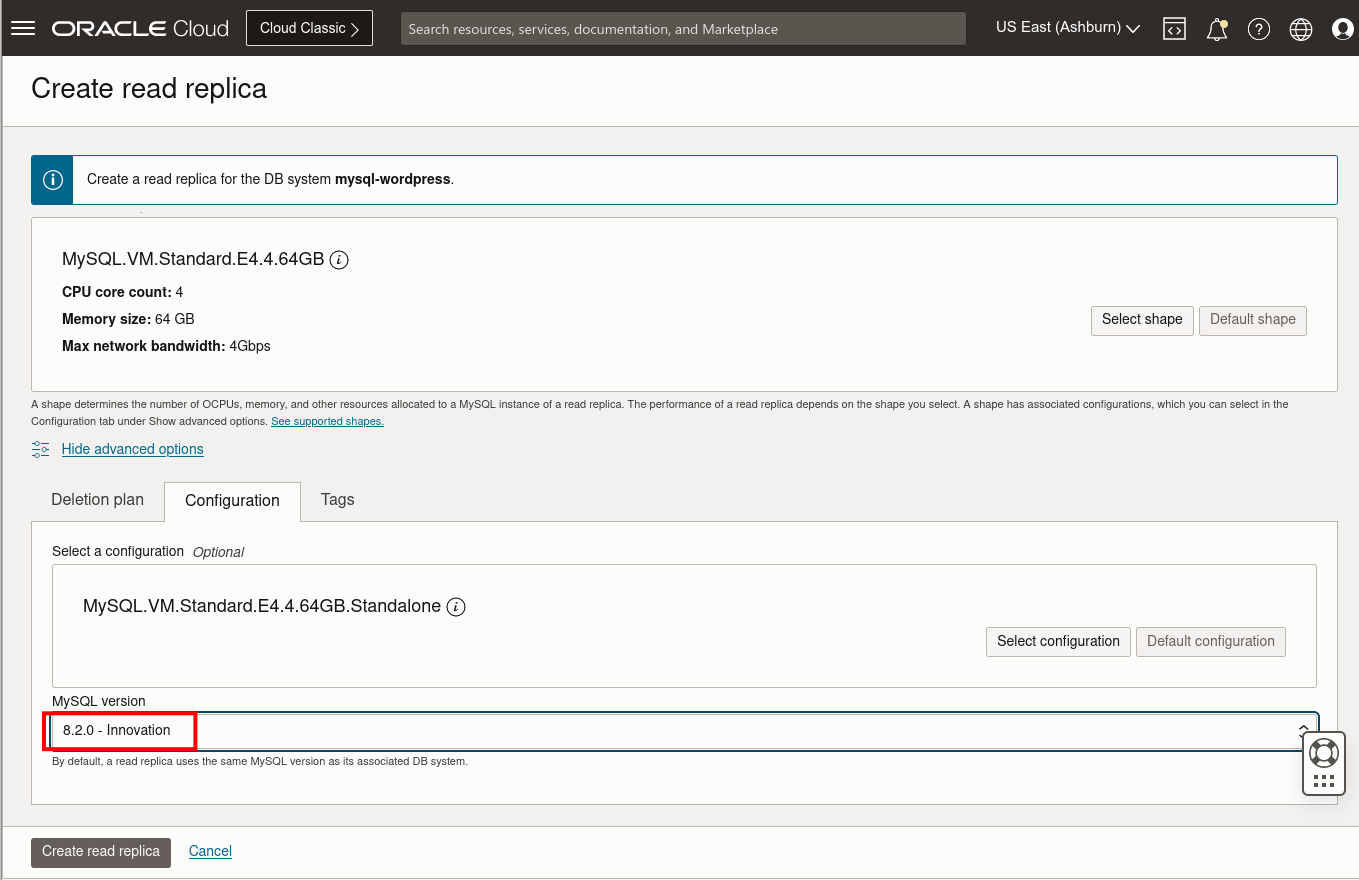Open the user profile avatar
Viewport: 1359px width, 880px height.
[1341, 28]
